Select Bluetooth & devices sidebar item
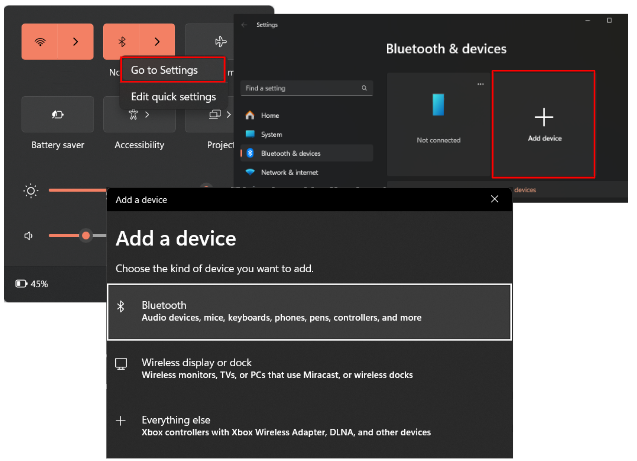Viewport: 637px width, 461px height. tap(307, 153)
